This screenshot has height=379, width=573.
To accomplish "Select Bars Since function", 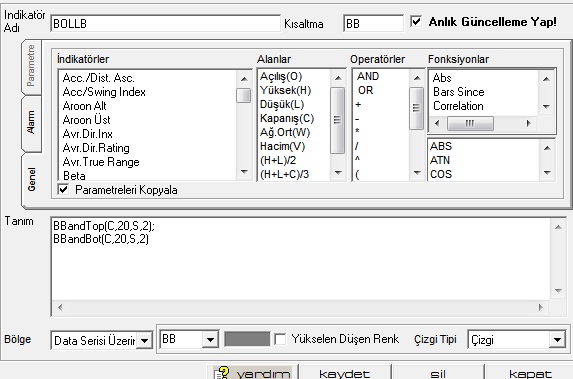I will tap(458, 92).
